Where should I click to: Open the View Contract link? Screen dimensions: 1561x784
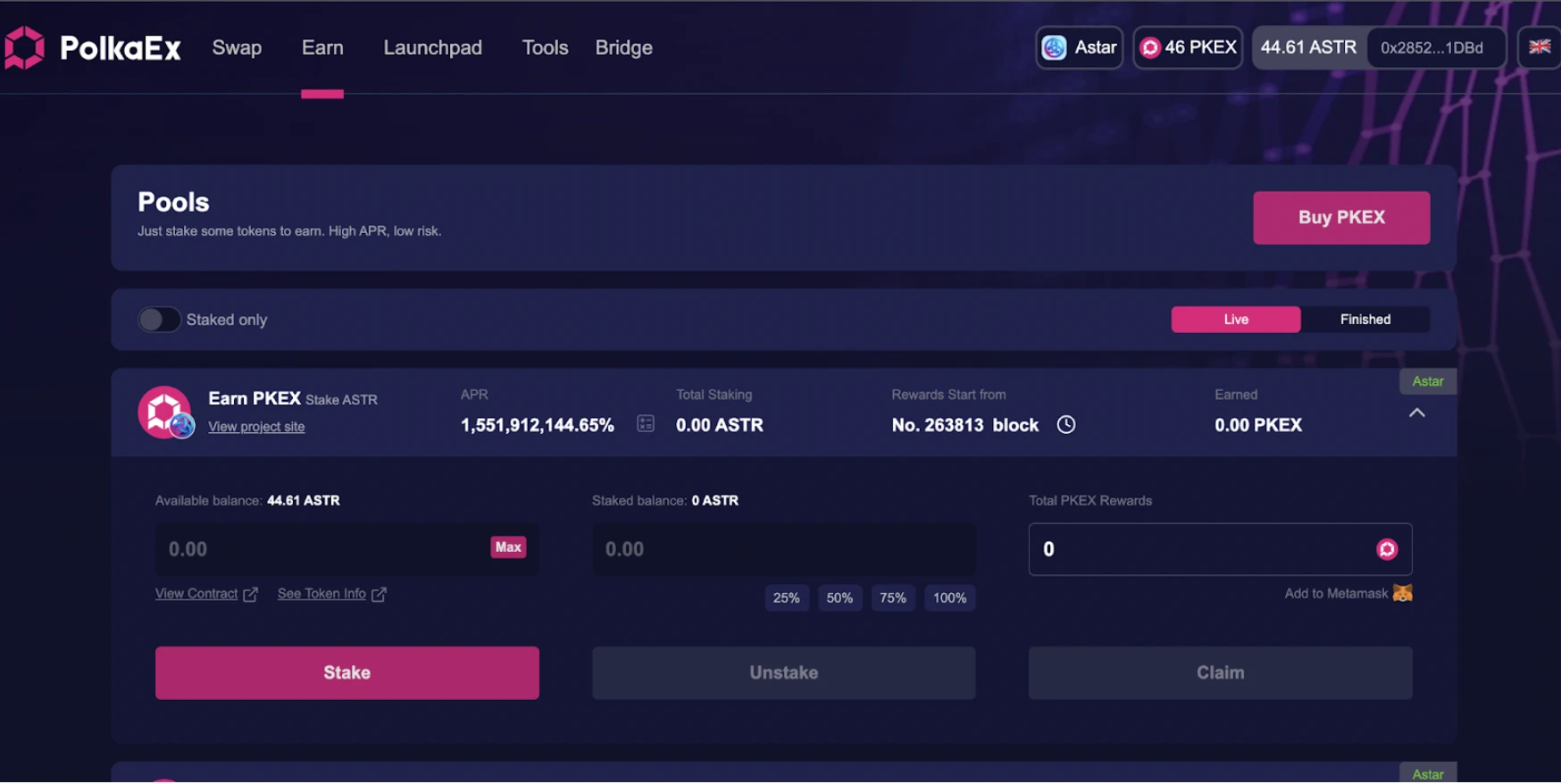196,594
